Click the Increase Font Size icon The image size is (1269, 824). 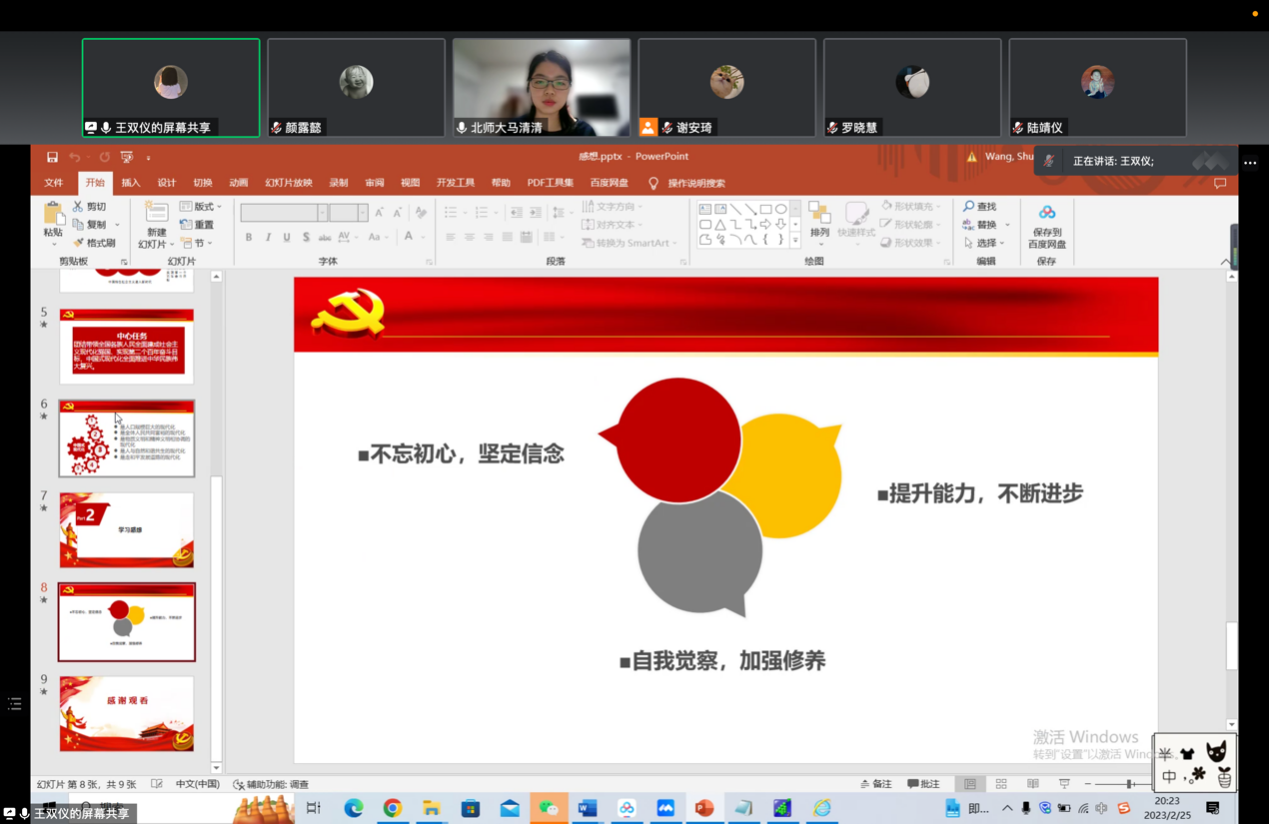379,212
